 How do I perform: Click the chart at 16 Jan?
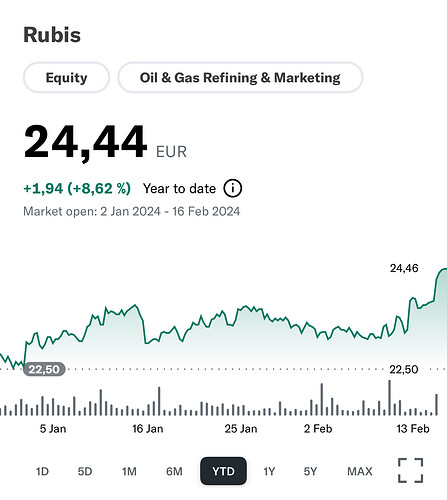pos(148,428)
